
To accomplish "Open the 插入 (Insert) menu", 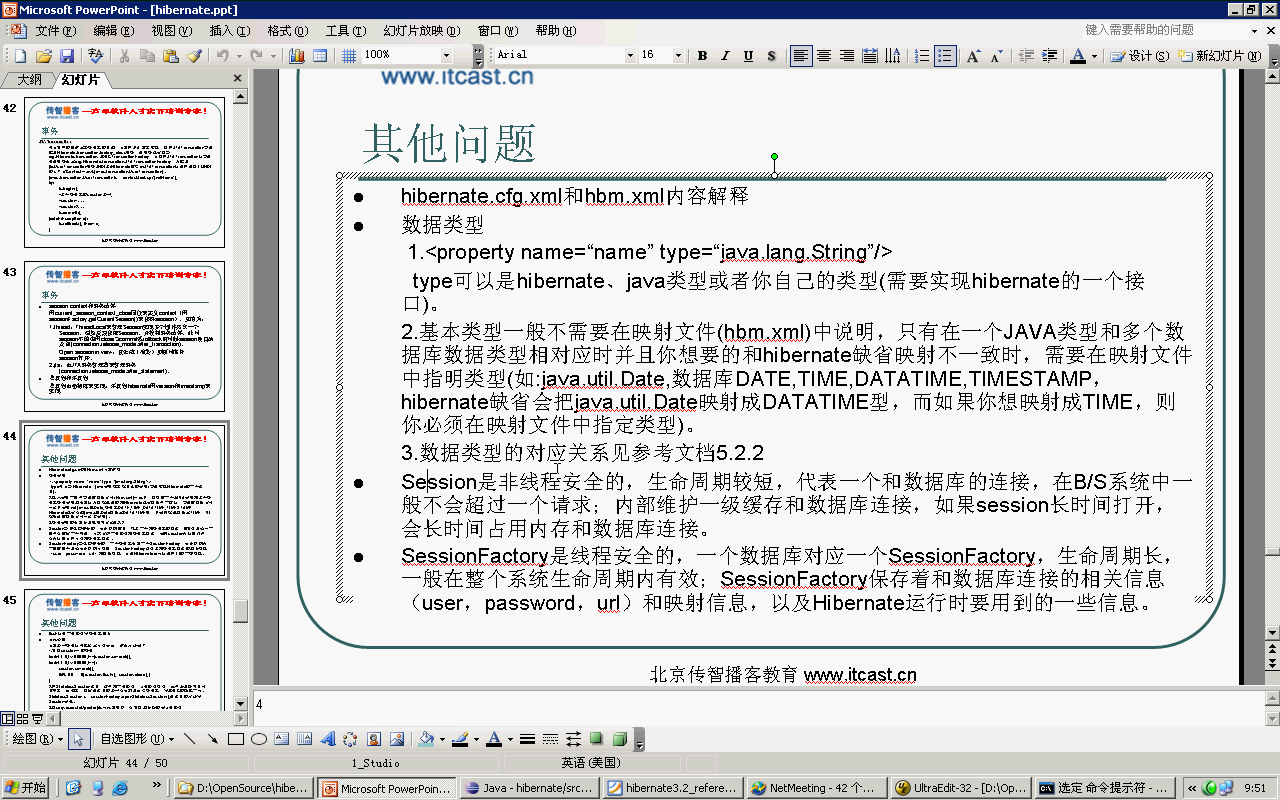I will [228, 31].
